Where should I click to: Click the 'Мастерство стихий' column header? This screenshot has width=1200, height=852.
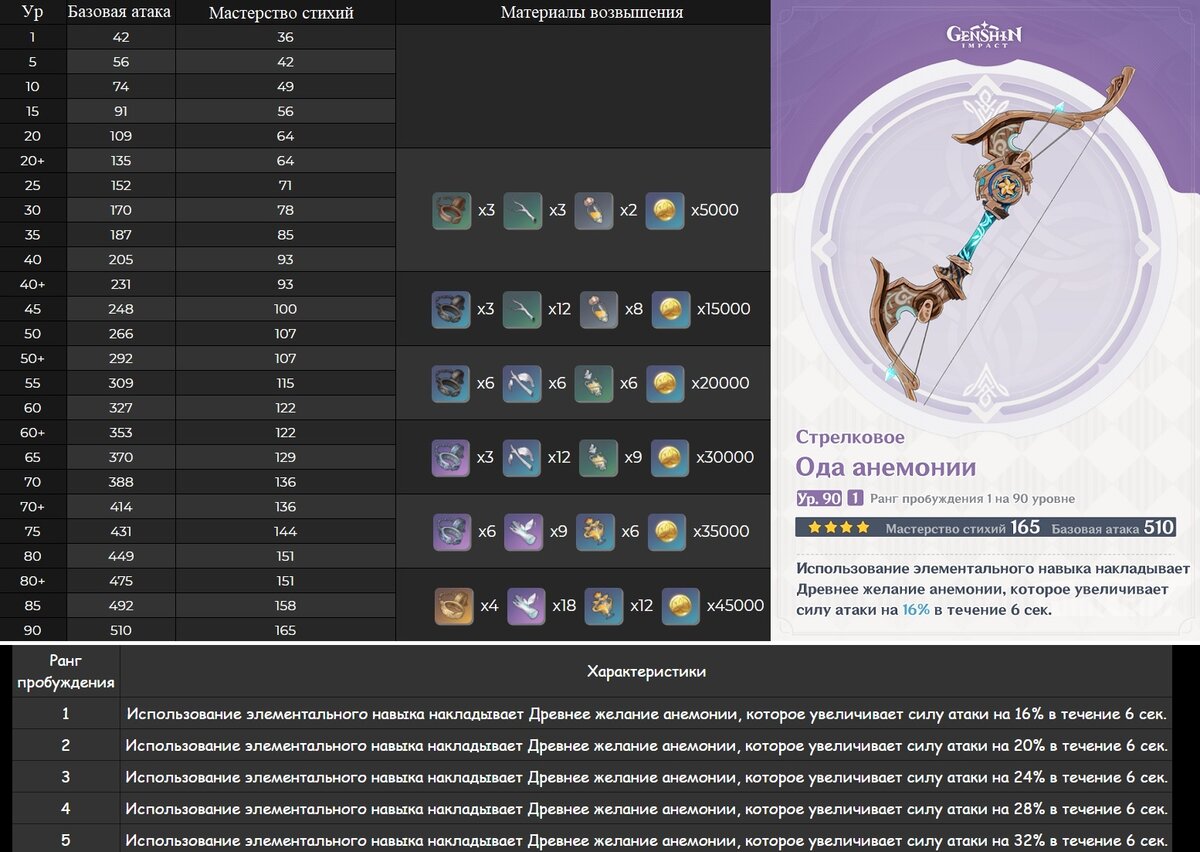click(x=281, y=12)
